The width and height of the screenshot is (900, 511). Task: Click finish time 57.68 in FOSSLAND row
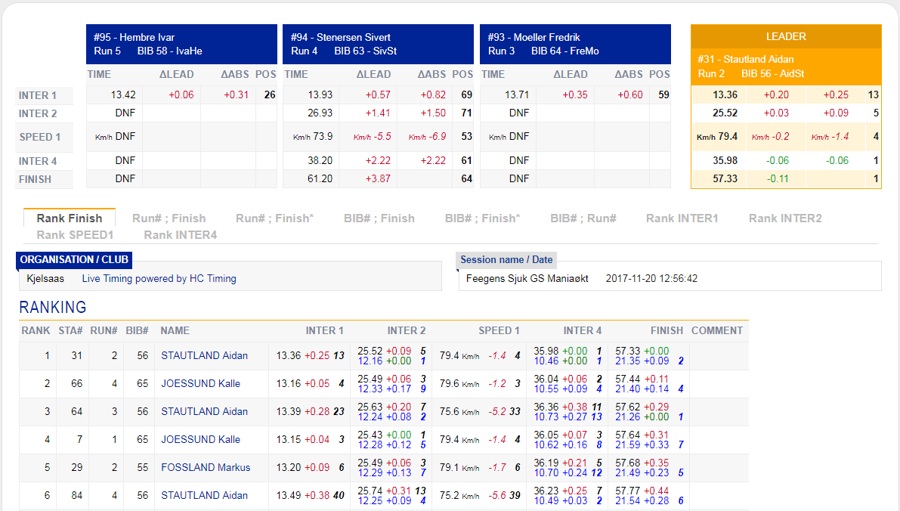pyautogui.click(x=627, y=463)
